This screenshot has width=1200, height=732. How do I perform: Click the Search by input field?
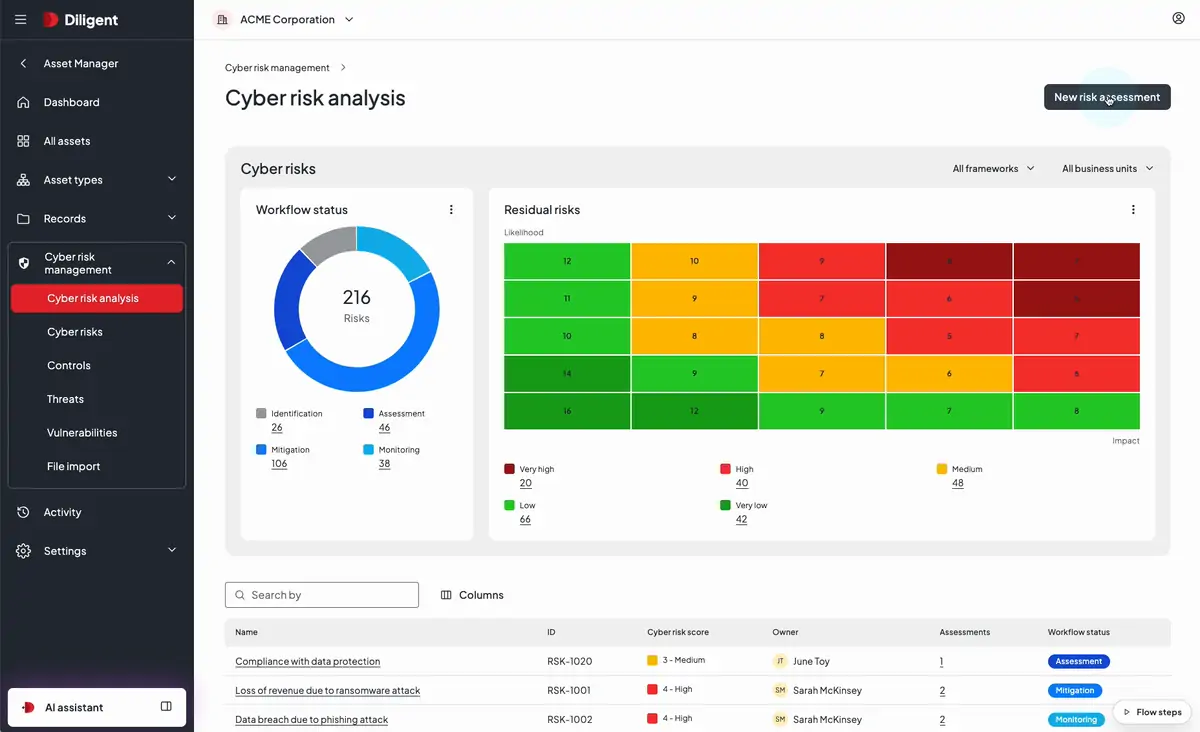tap(322, 595)
